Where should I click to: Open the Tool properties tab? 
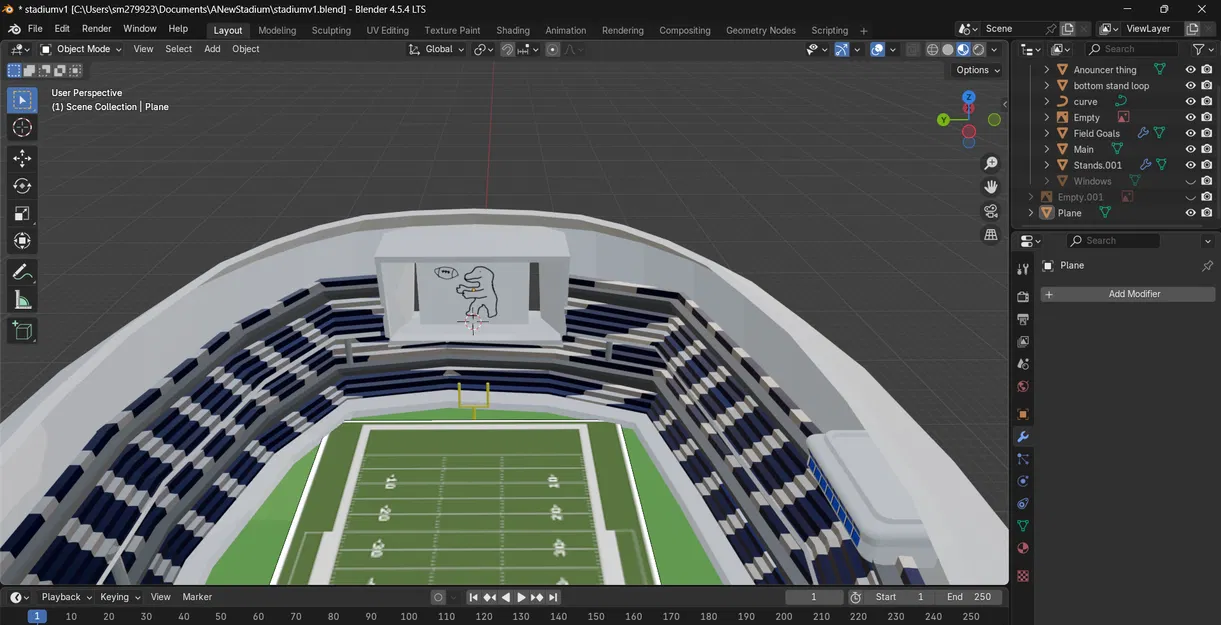1023,269
